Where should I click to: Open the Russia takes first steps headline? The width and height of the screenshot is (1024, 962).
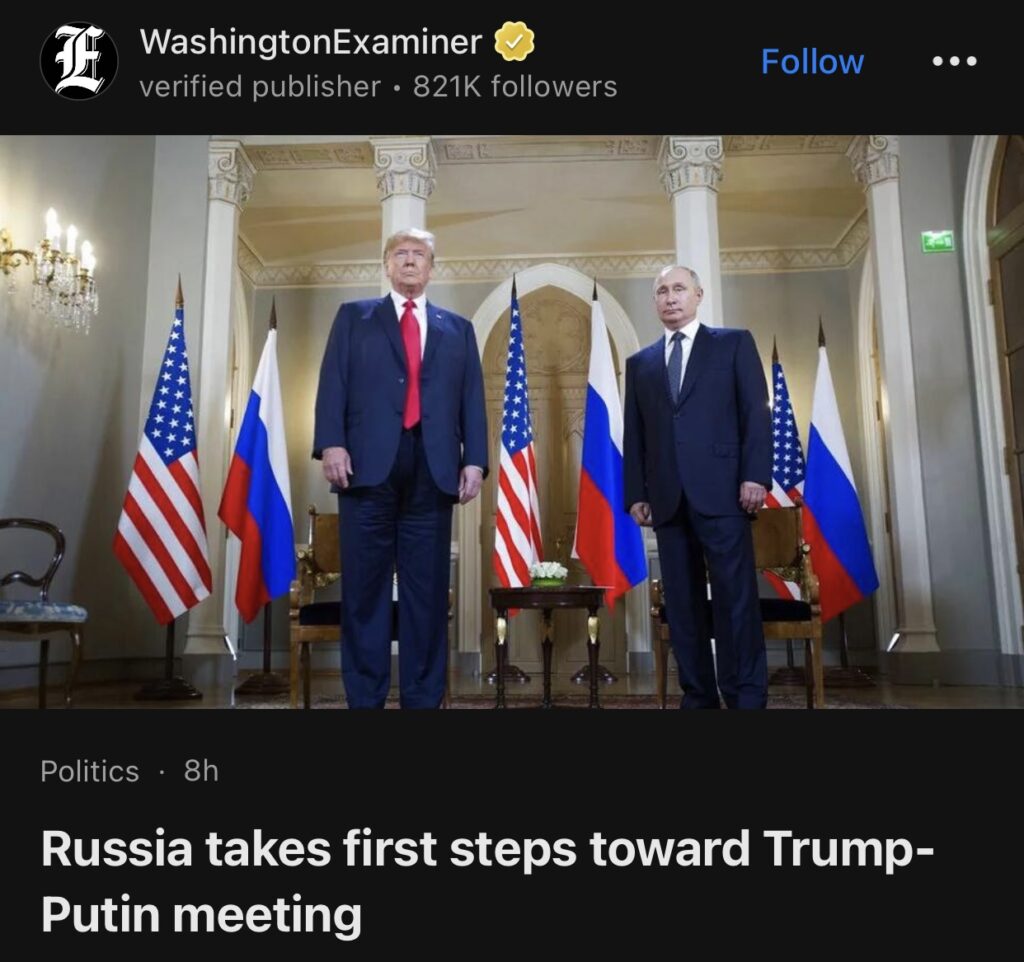point(488,848)
